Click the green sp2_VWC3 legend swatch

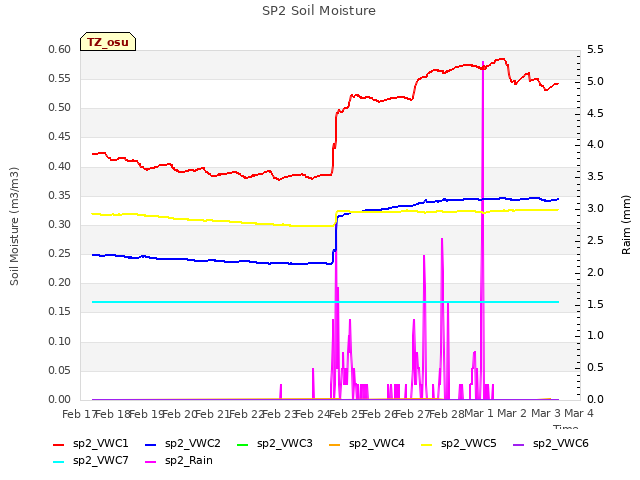(243, 445)
